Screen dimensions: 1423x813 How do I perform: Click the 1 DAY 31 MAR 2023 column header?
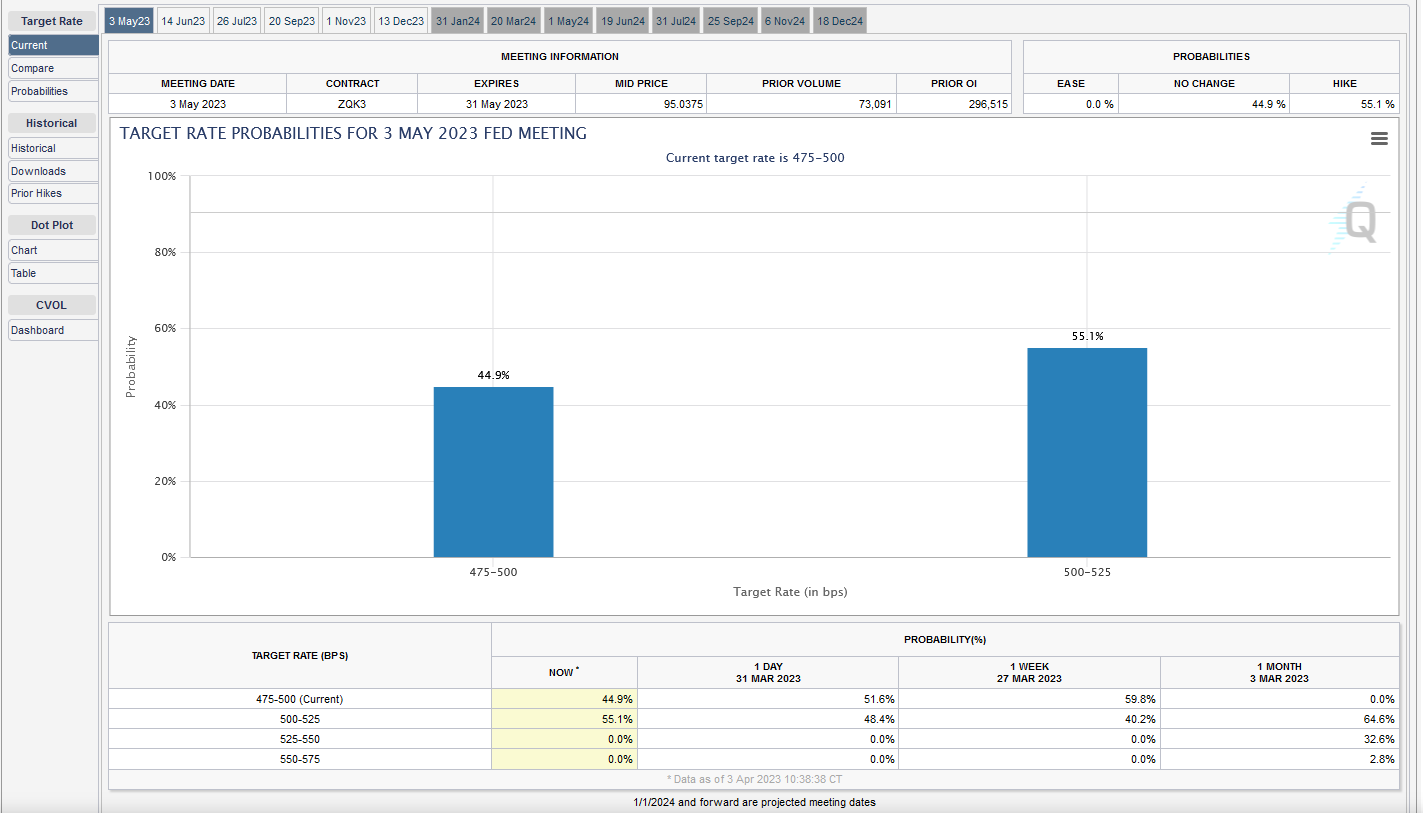click(768, 672)
